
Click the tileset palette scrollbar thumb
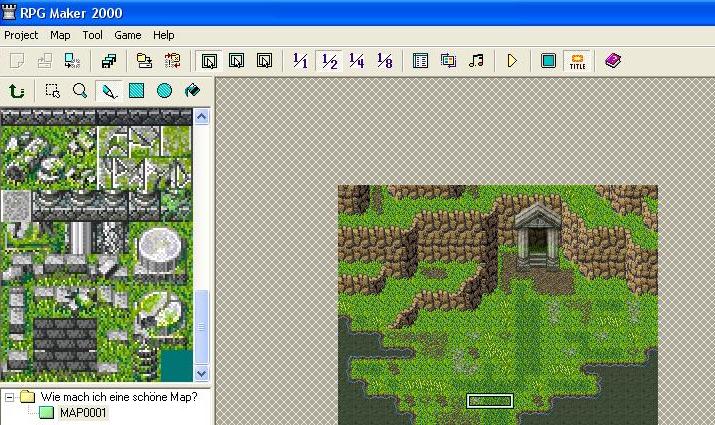(x=202, y=327)
